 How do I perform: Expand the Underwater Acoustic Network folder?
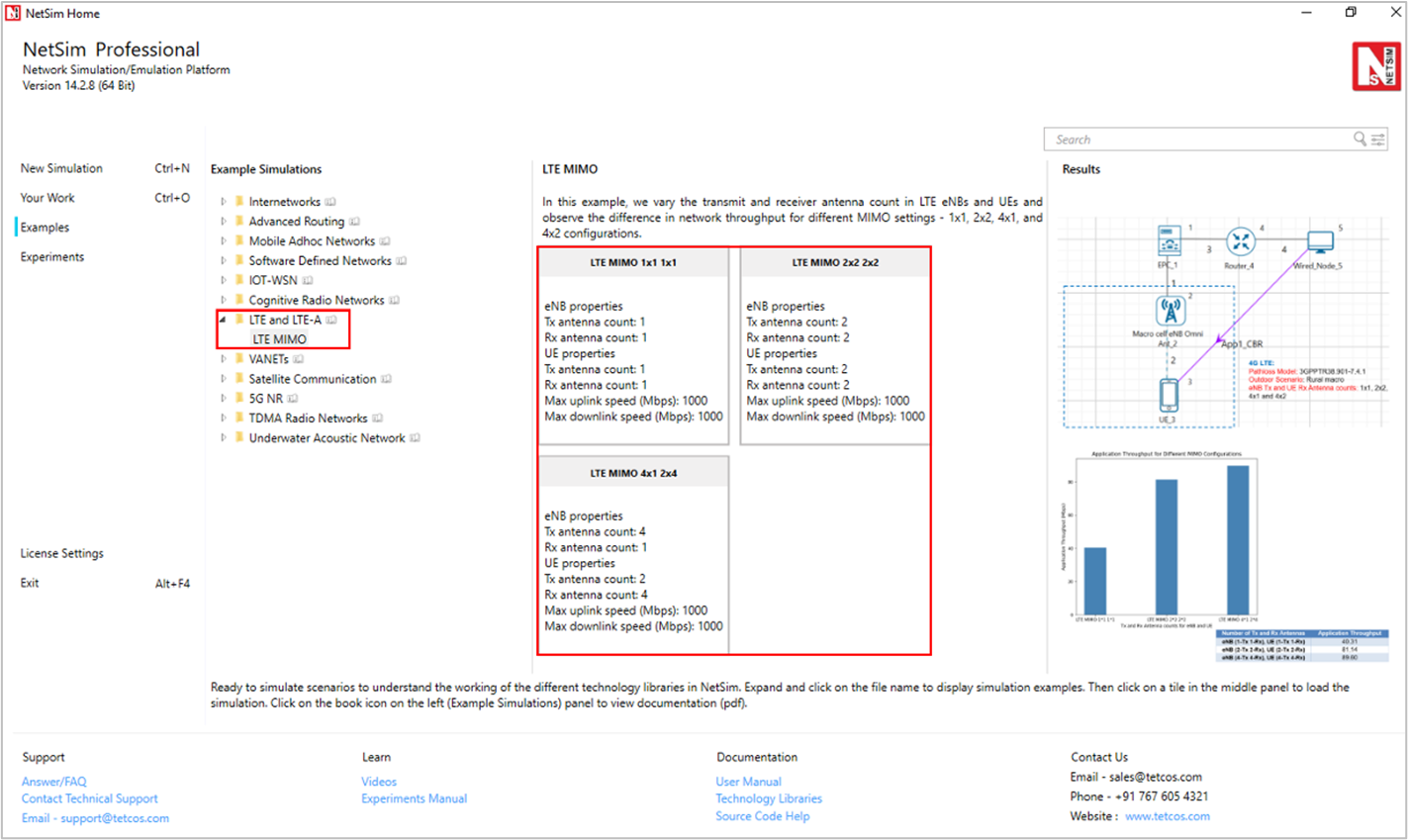(224, 438)
